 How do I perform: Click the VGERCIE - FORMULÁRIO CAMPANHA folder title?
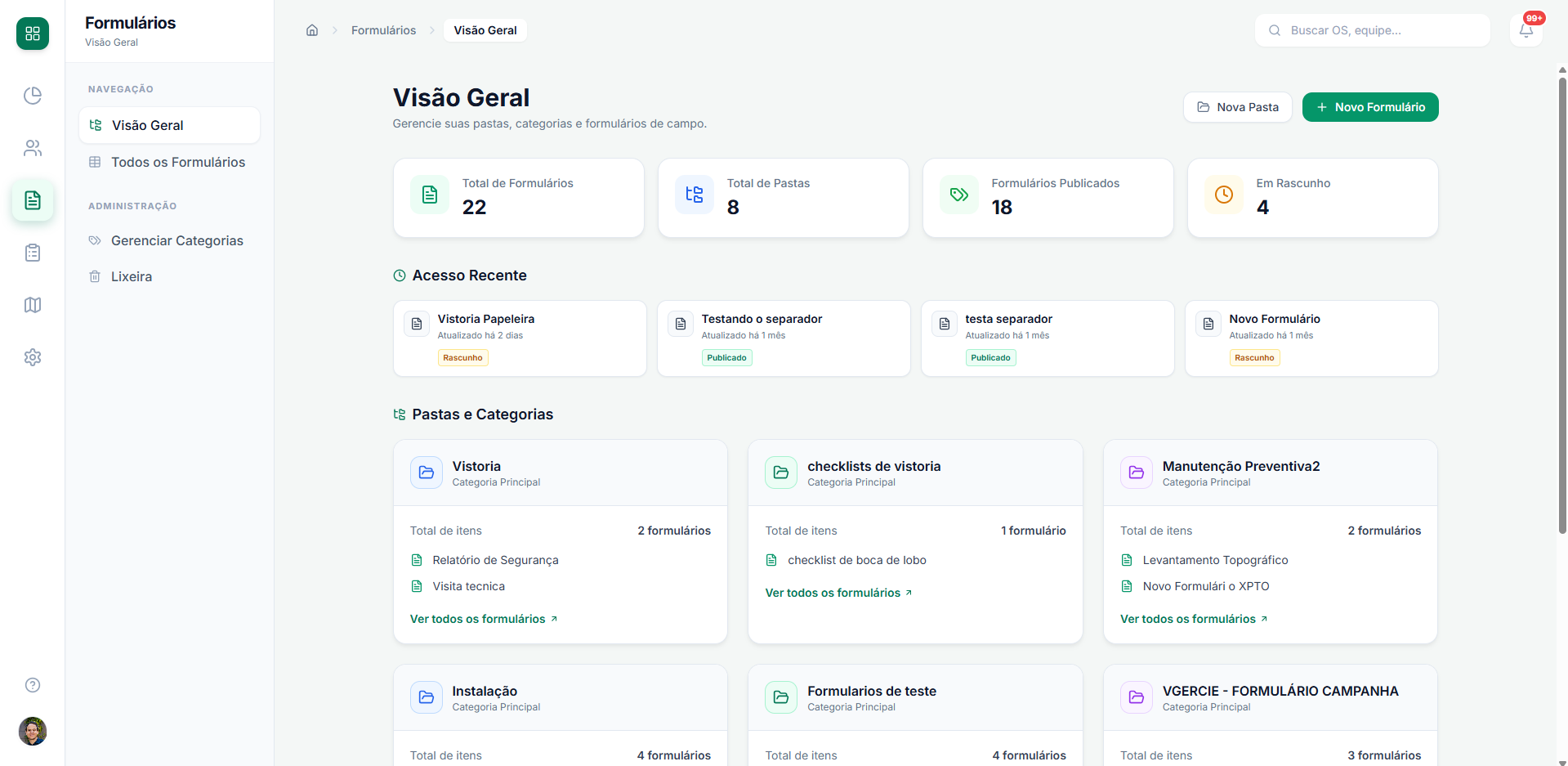click(1280, 691)
